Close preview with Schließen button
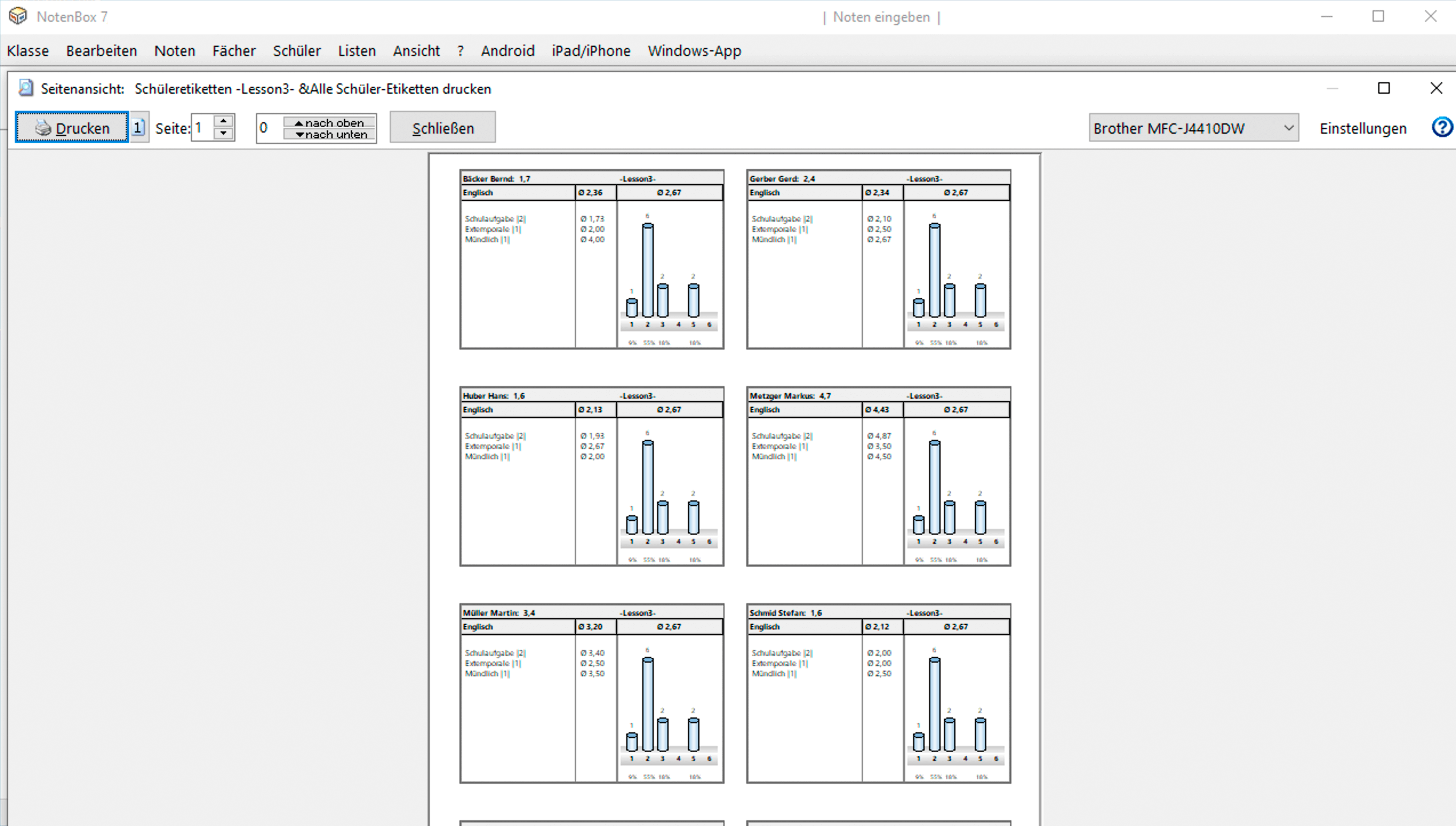This screenshot has height=826, width=1456. tap(442, 128)
